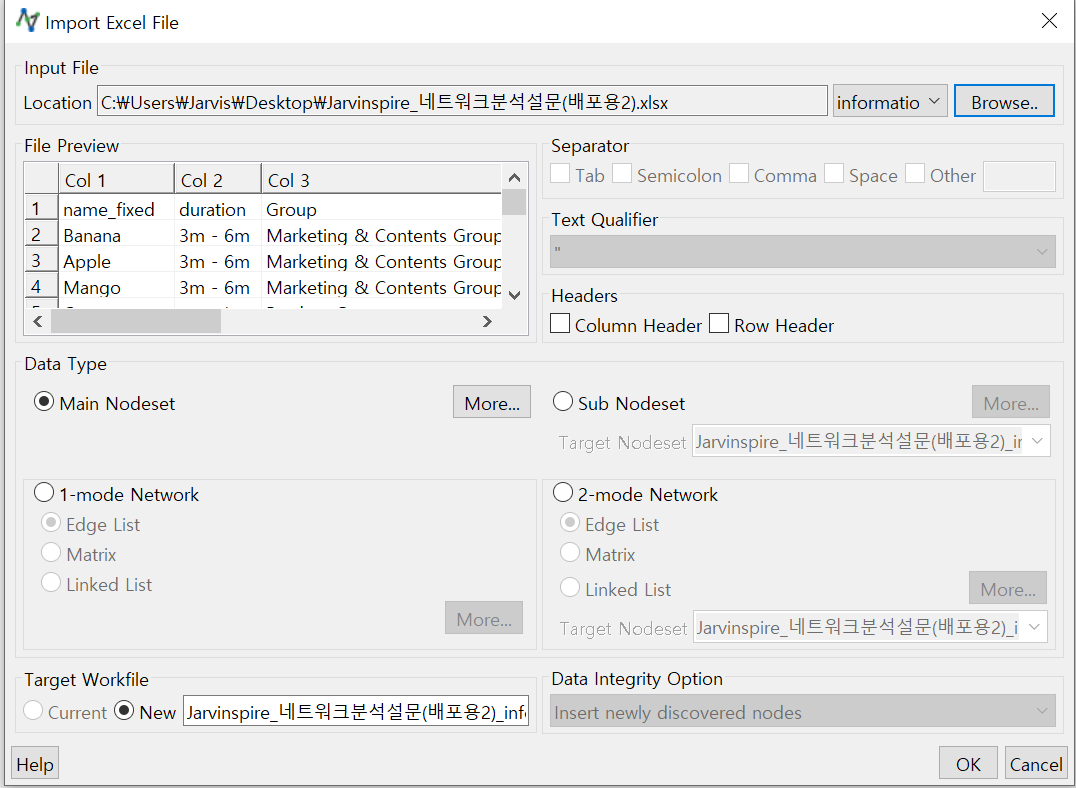Click More... button in 1-mode Network section
Viewport: 1076px width, 788px height.
[x=484, y=618]
